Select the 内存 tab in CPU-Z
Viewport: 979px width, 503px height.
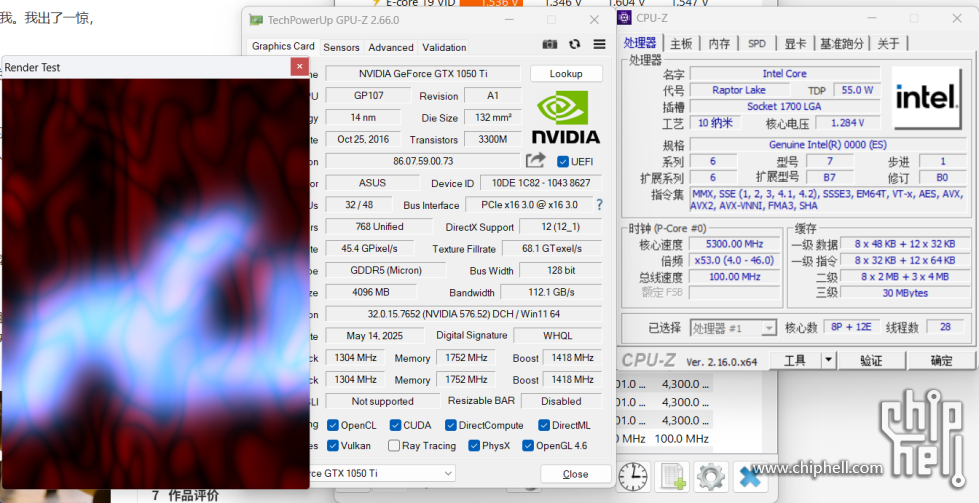[719, 44]
